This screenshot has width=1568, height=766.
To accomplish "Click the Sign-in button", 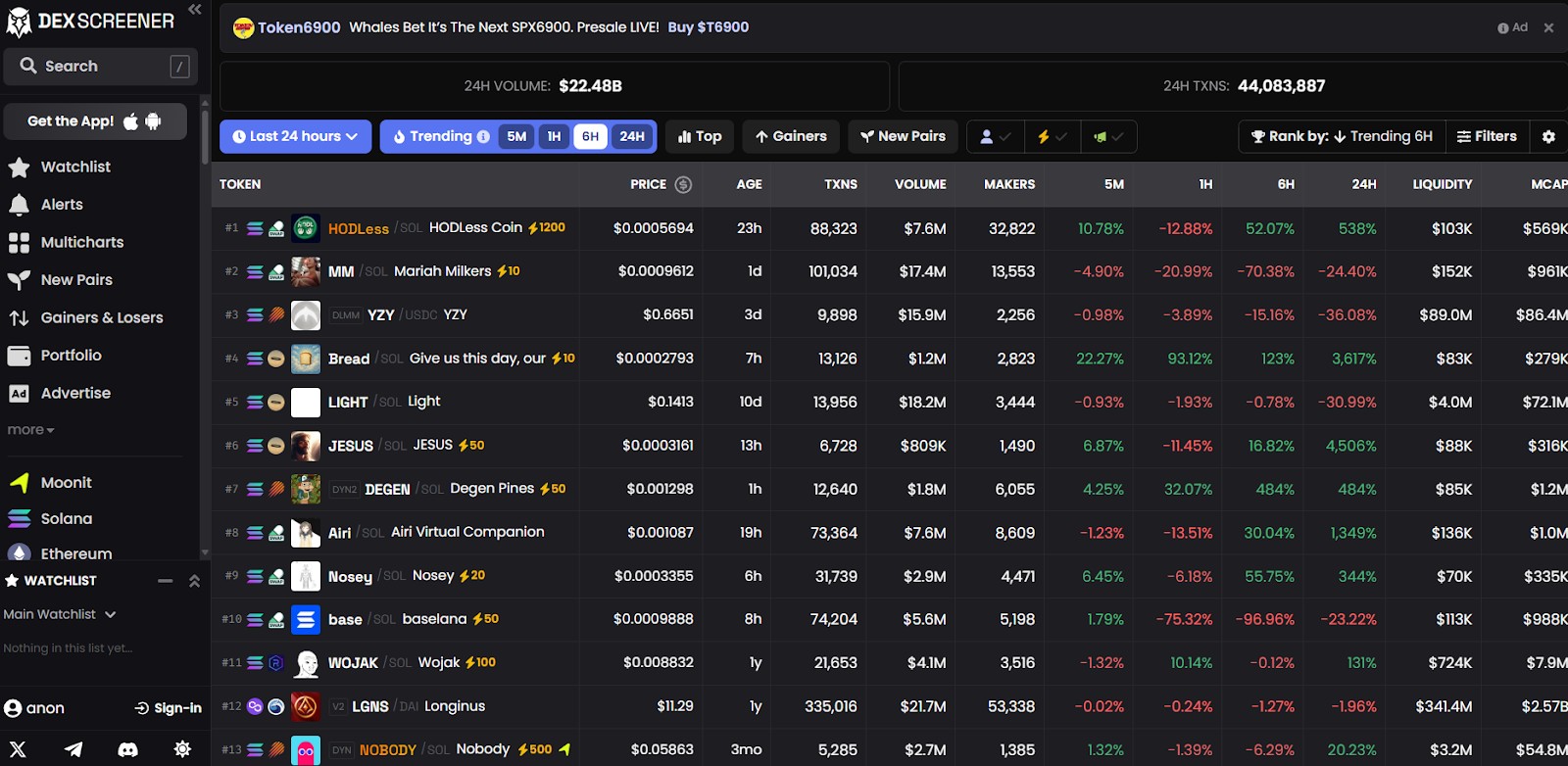I will 169,708.
